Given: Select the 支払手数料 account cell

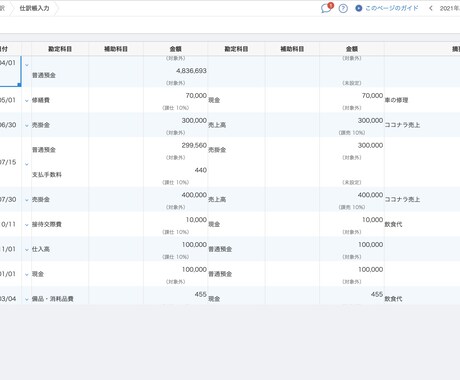Looking at the screenshot, I should pos(47,175).
